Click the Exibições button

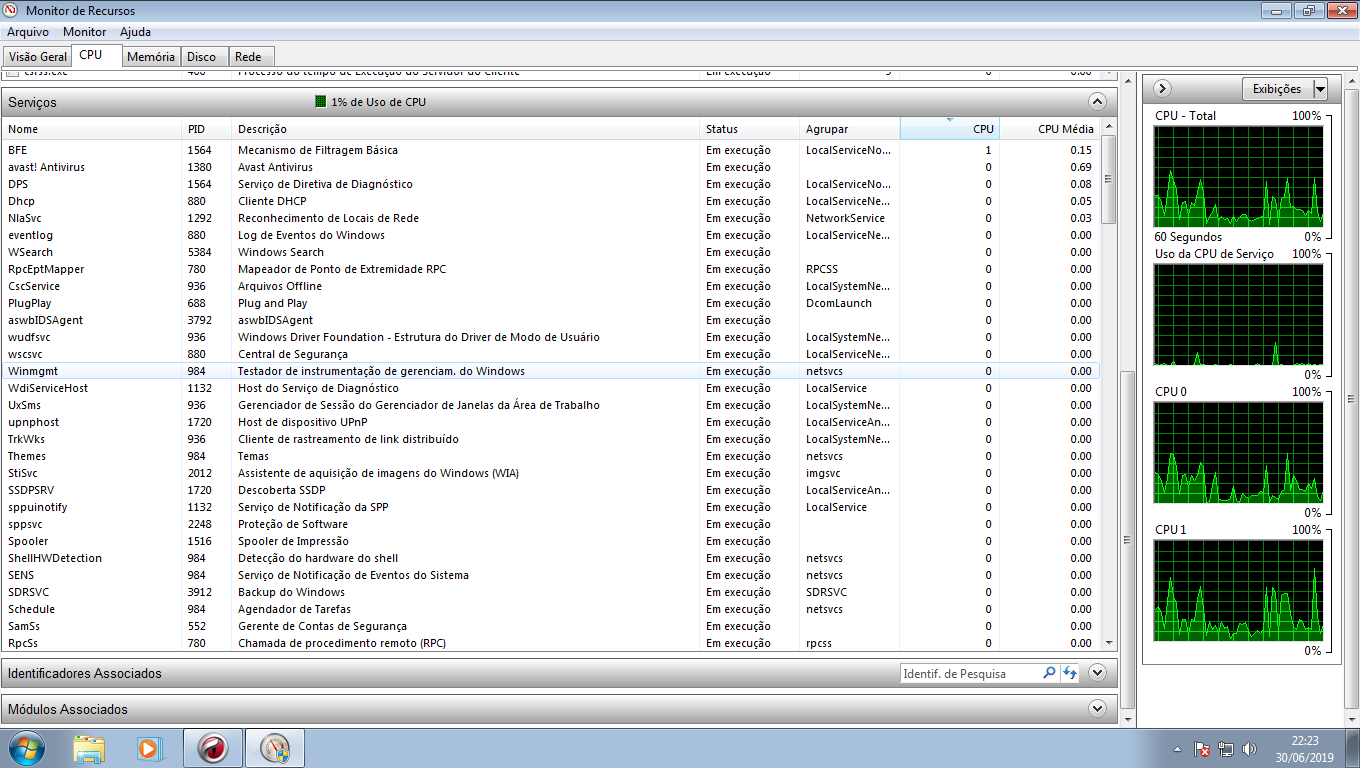pyautogui.click(x=1277, y=89)
